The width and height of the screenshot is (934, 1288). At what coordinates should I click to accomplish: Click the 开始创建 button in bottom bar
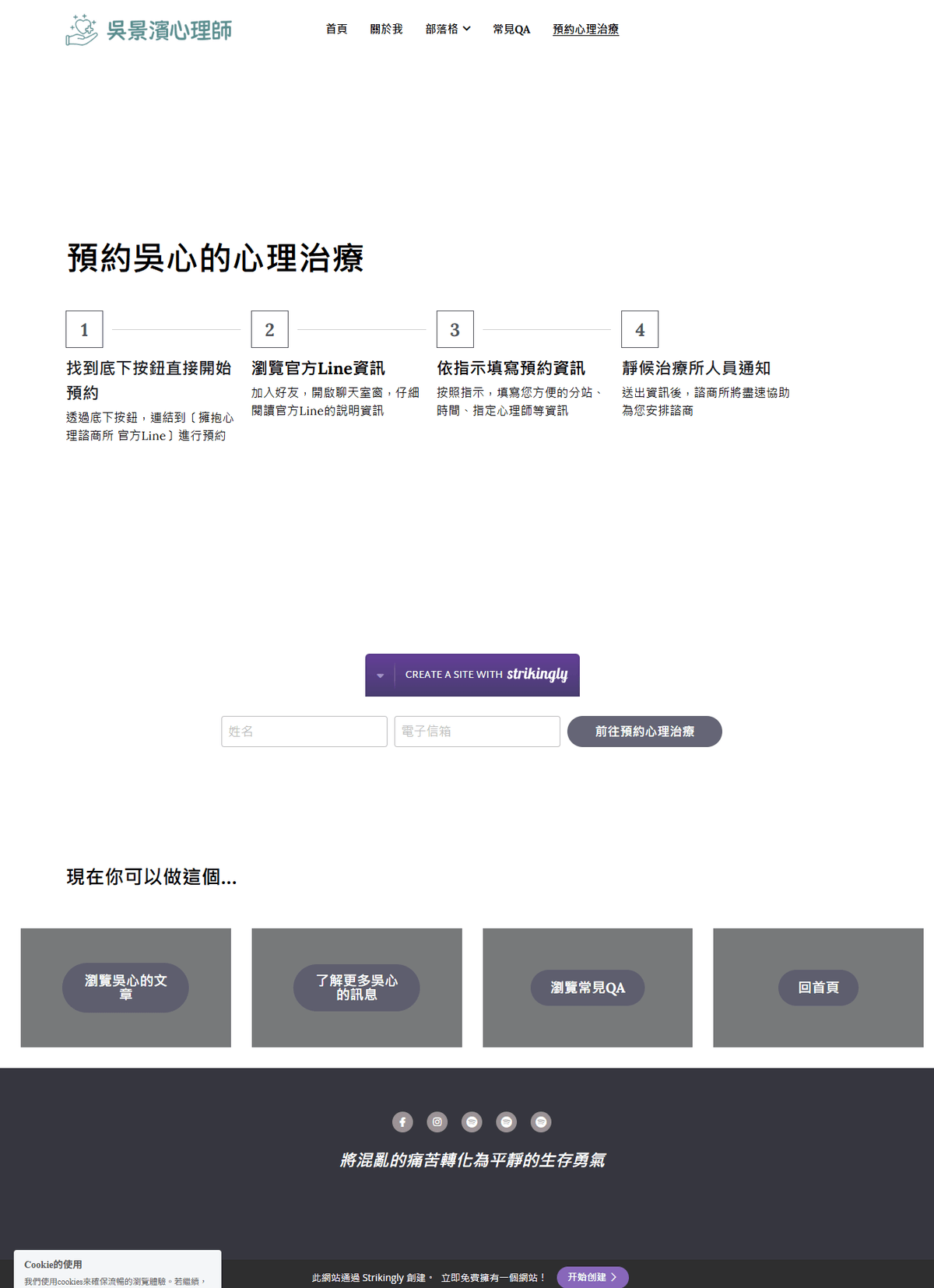(x=592, y=1277)
